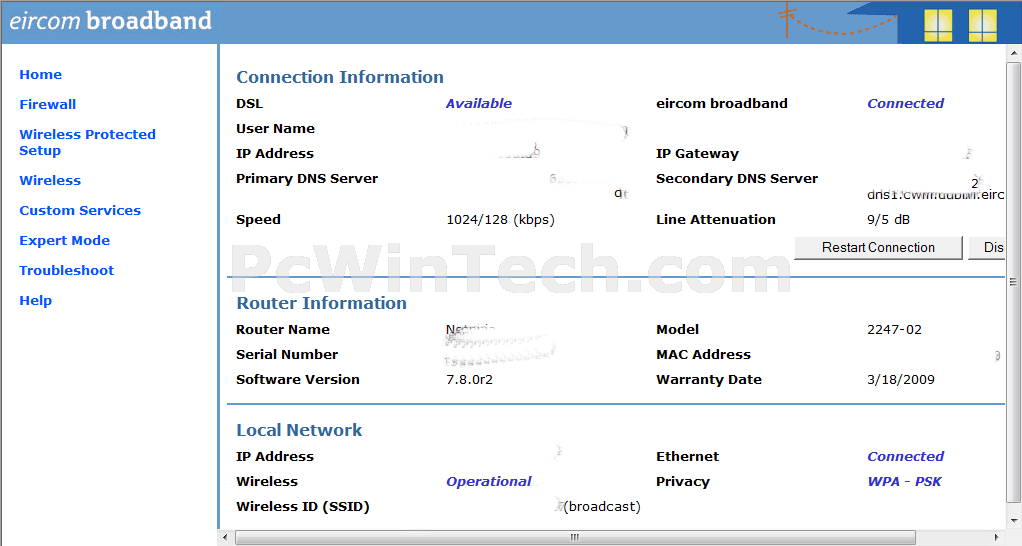Click the Speed value 1024/128 (kbps)
The image size is (1022, 546).
tap(501, 220)
